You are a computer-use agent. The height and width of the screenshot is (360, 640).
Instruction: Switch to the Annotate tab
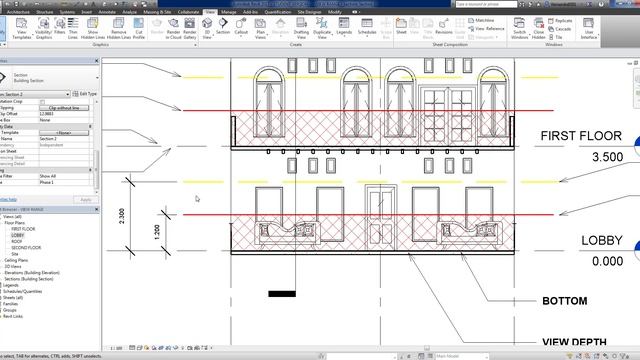click(x=107, y=12)
